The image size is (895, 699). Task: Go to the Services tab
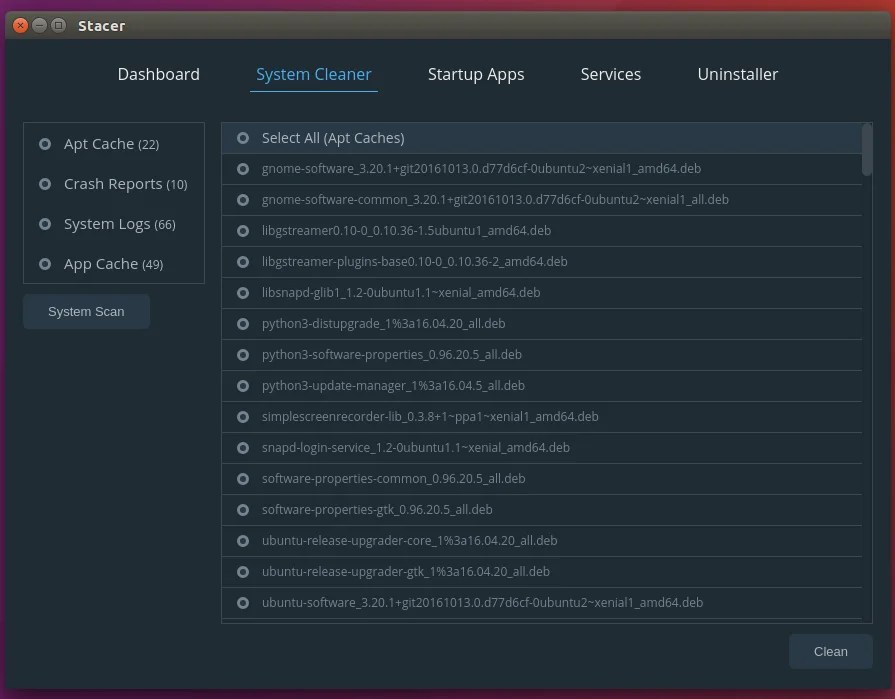click(x=610, y=74)
